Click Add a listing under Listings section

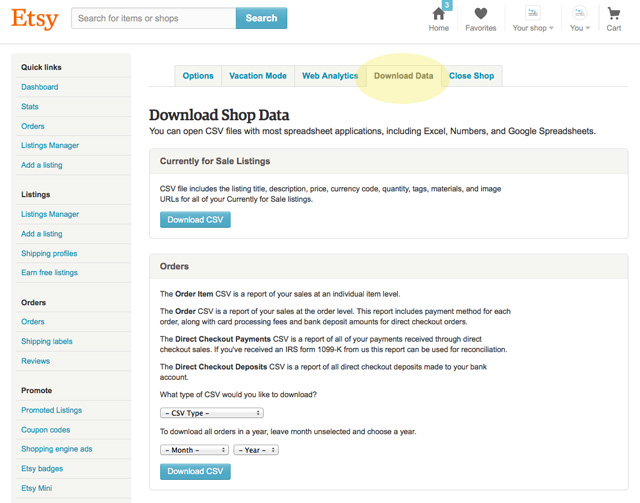pos(42,234)
